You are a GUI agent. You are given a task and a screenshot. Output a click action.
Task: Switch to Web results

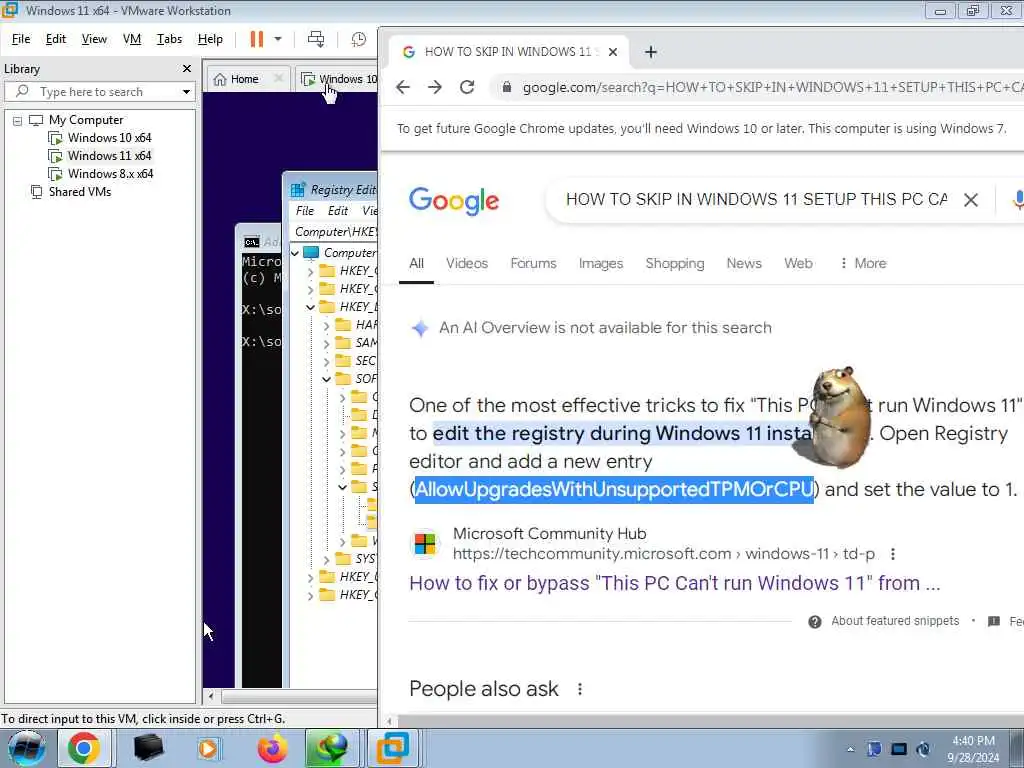coord(798,263)
